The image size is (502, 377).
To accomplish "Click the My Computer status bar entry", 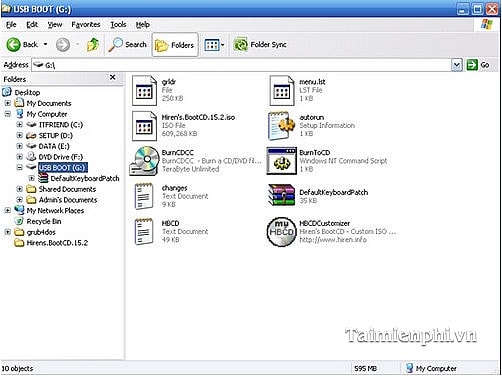I will tap(431, 369).
